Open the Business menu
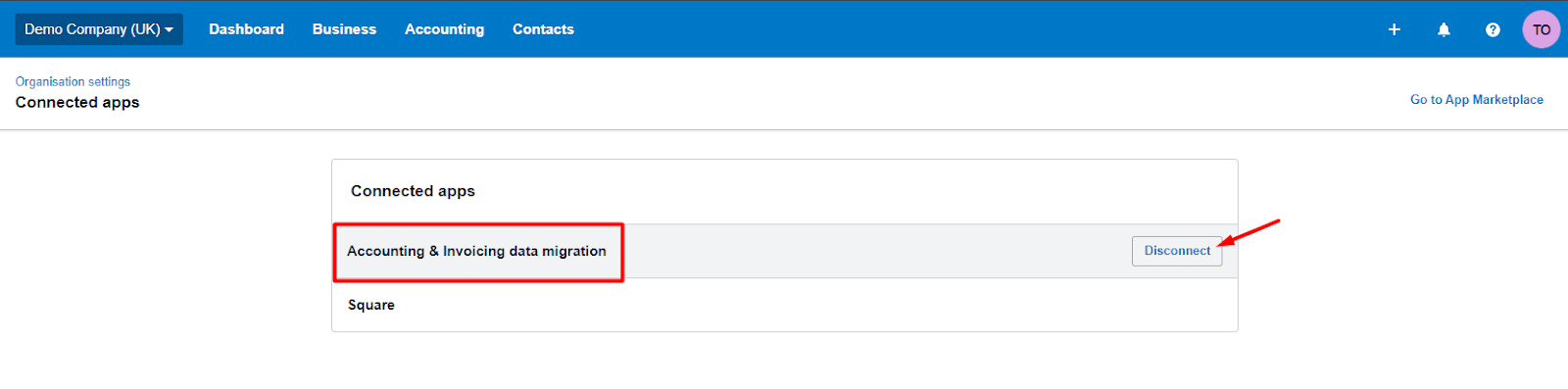The width and height of the screenshot is (1568, 389). point(344,29)
